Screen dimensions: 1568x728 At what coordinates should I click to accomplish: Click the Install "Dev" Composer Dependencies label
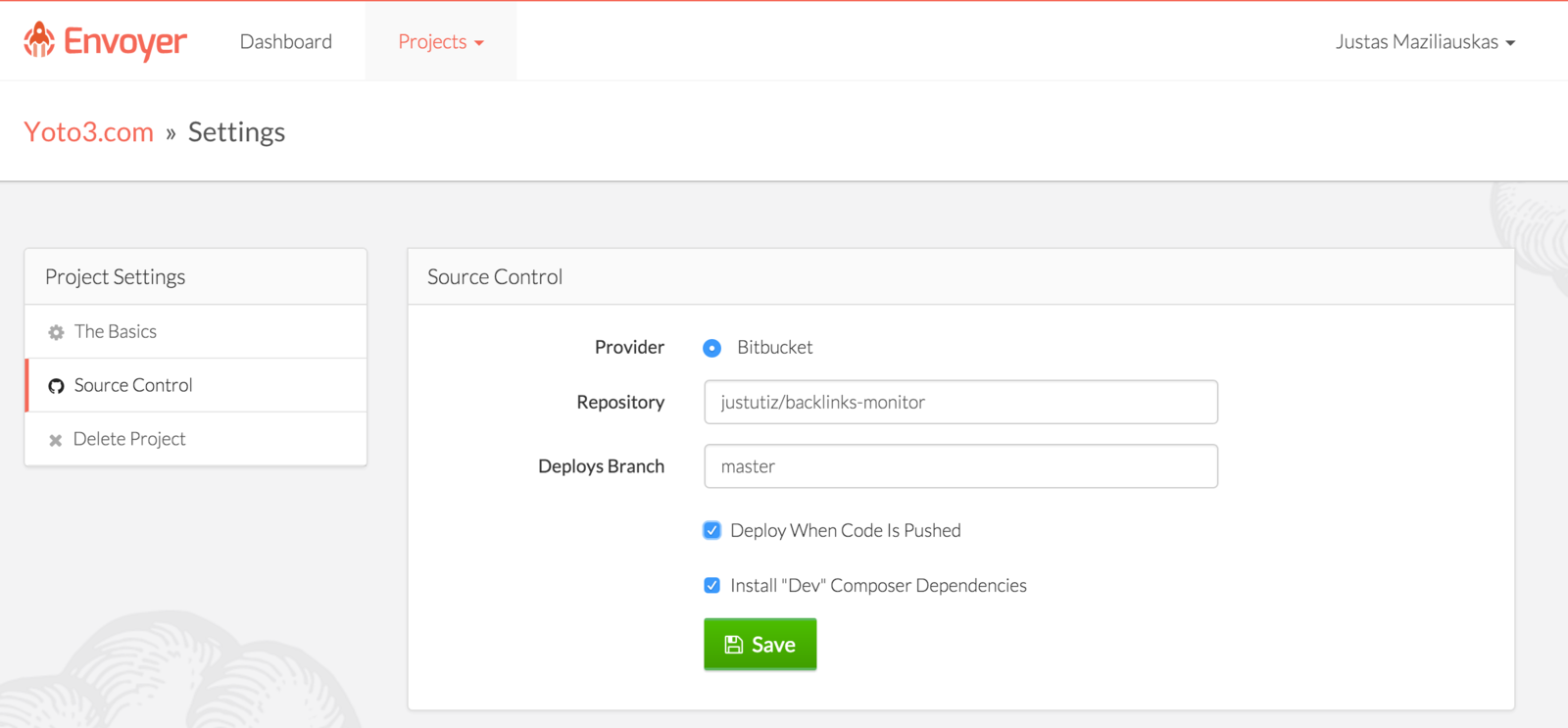click(x=879, y=585)
